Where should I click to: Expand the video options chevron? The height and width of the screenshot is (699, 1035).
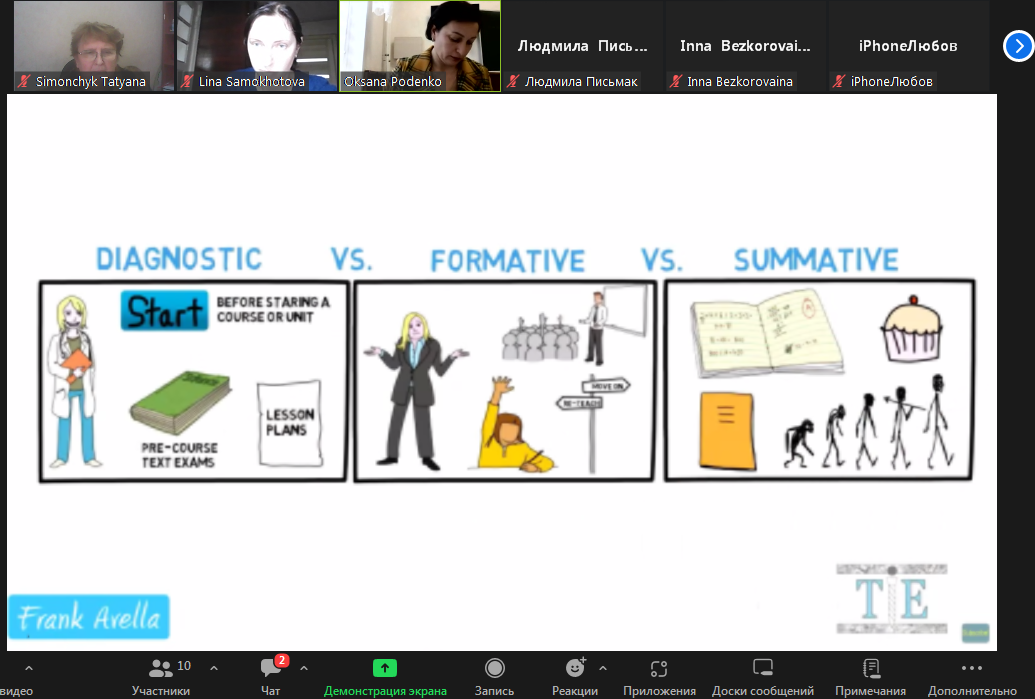[27, 668]
